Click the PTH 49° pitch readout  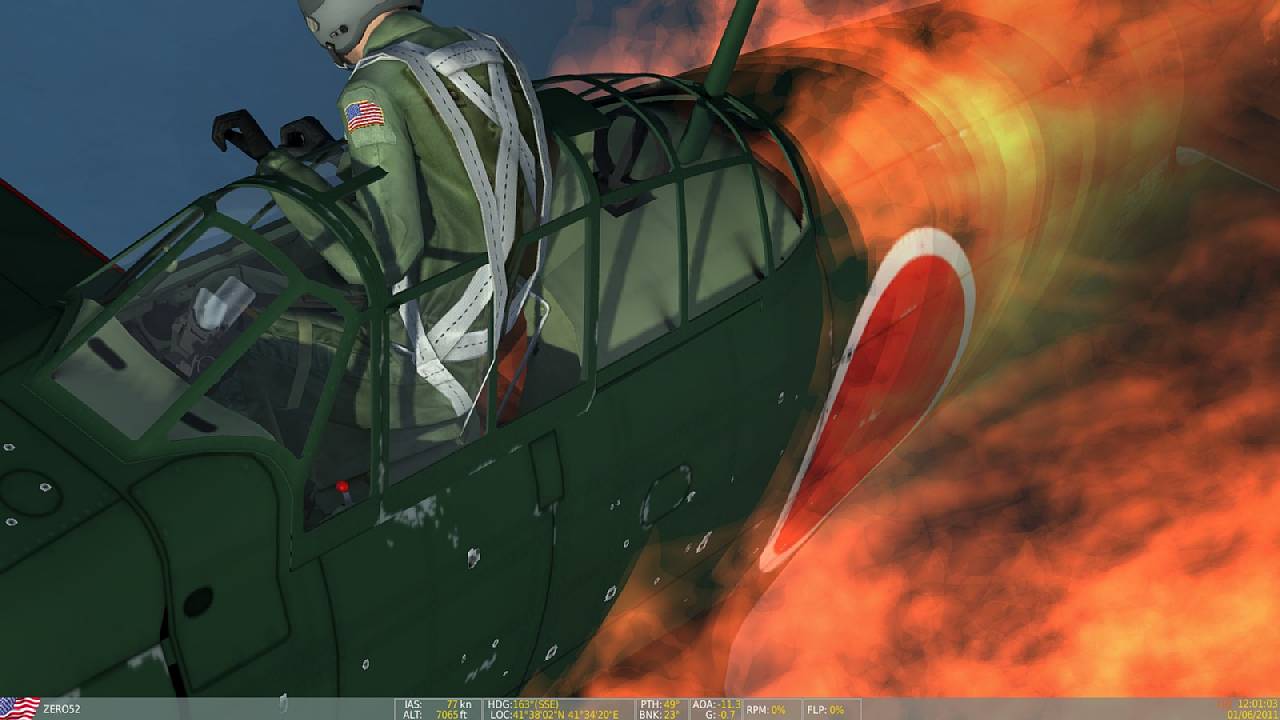pos(658,704)
